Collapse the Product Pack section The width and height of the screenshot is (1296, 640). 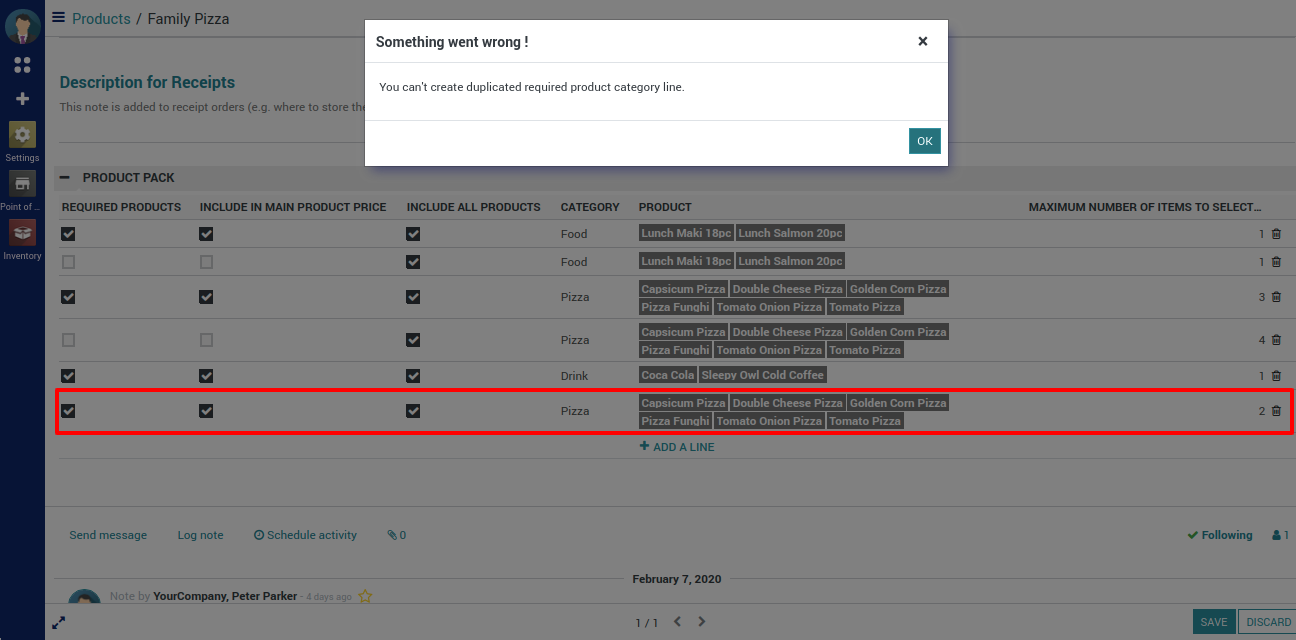65,178
